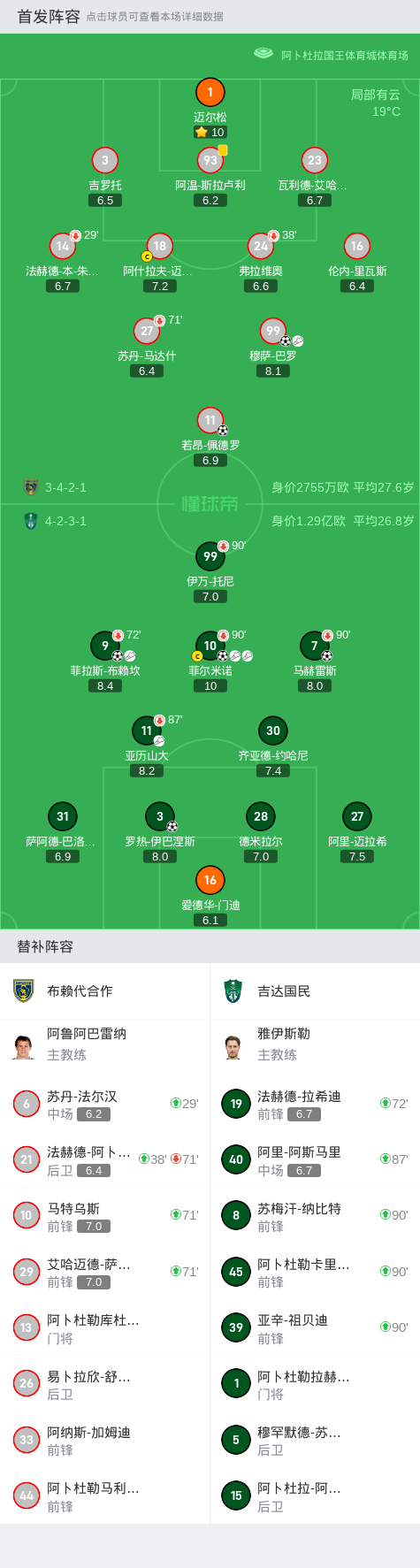Select substitute 苏丹-法尔汉 row

click(x=104, y=1104)
